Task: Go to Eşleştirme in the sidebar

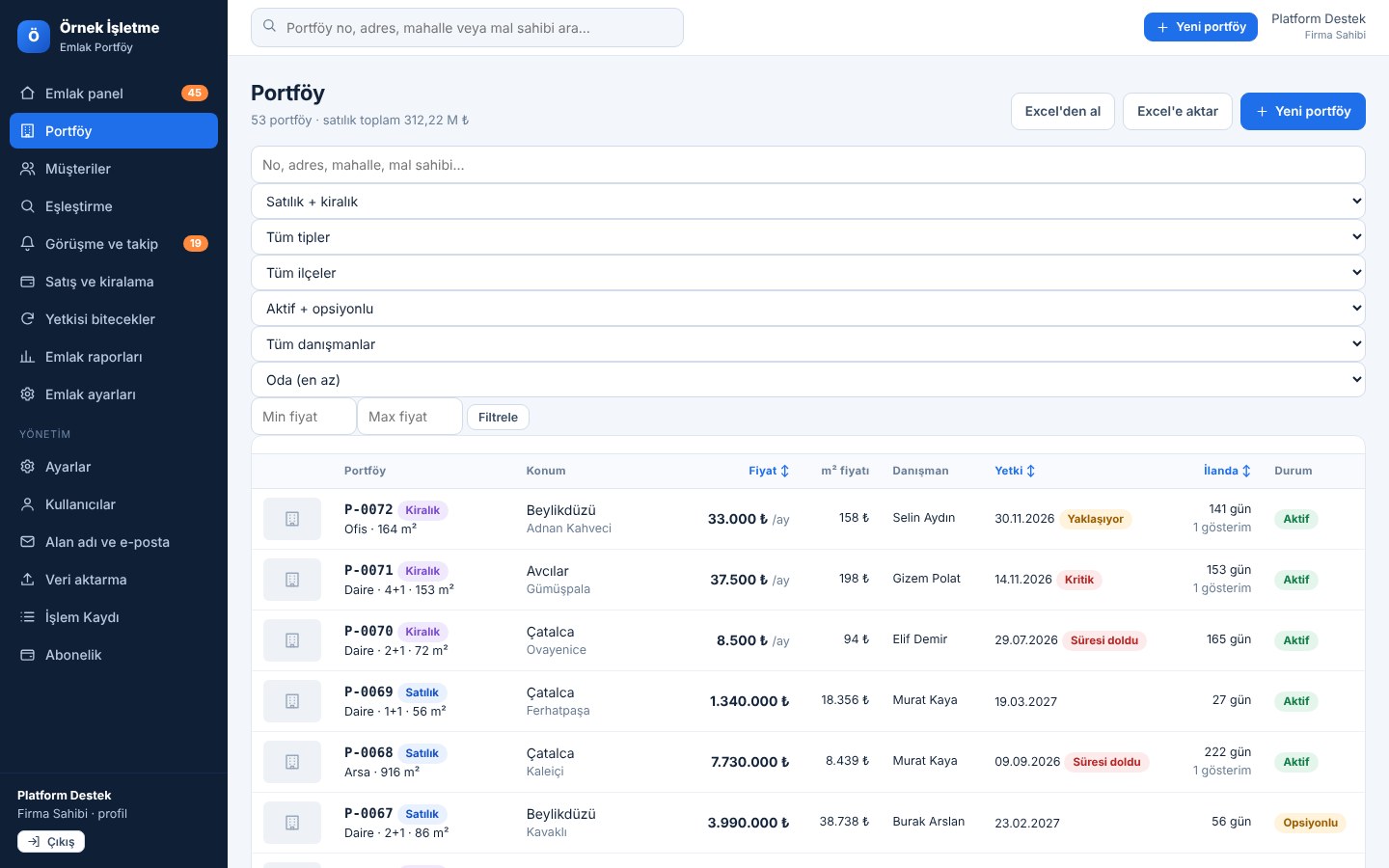Action: tap(114, 206)
